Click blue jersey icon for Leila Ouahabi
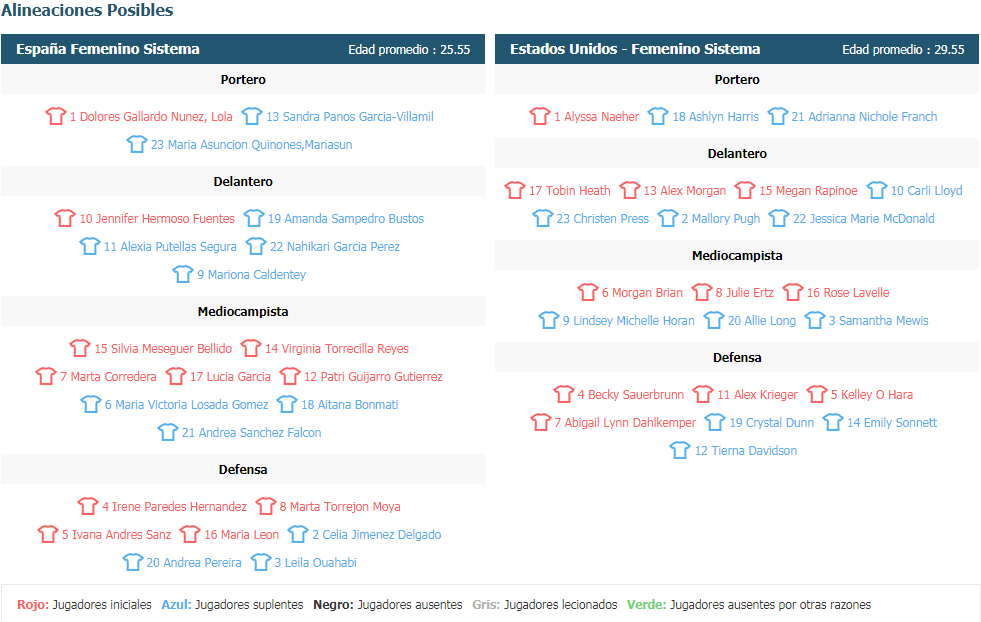 tap(260, 562)
